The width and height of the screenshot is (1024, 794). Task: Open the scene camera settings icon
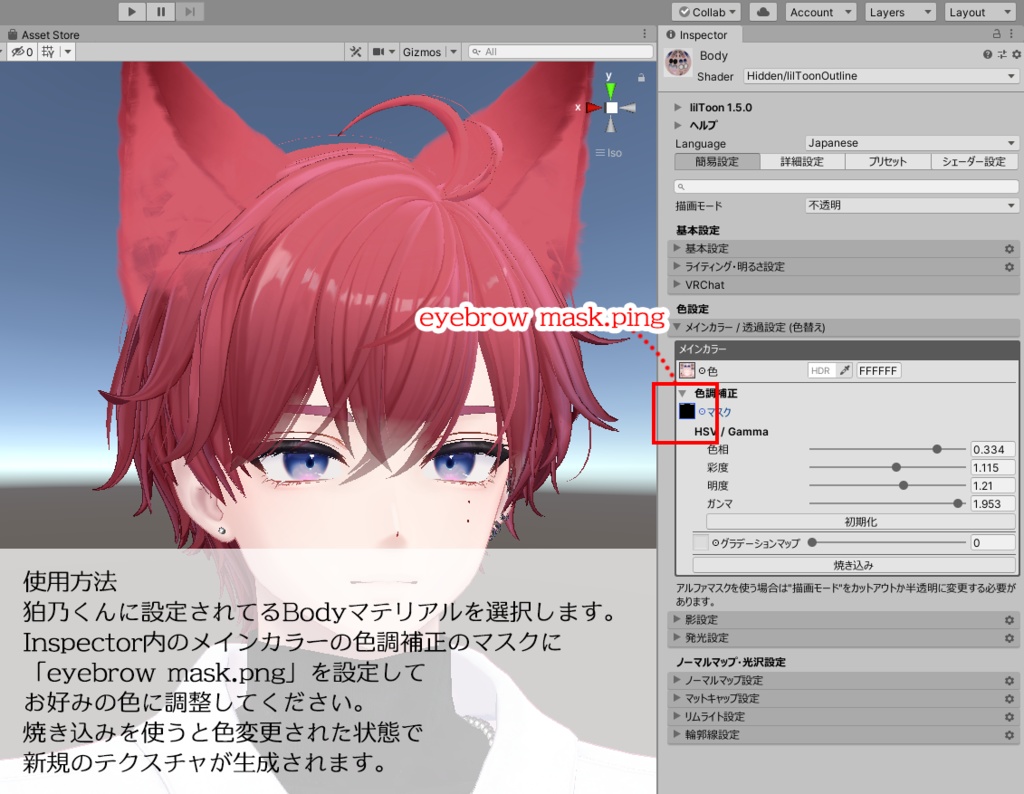378,52
